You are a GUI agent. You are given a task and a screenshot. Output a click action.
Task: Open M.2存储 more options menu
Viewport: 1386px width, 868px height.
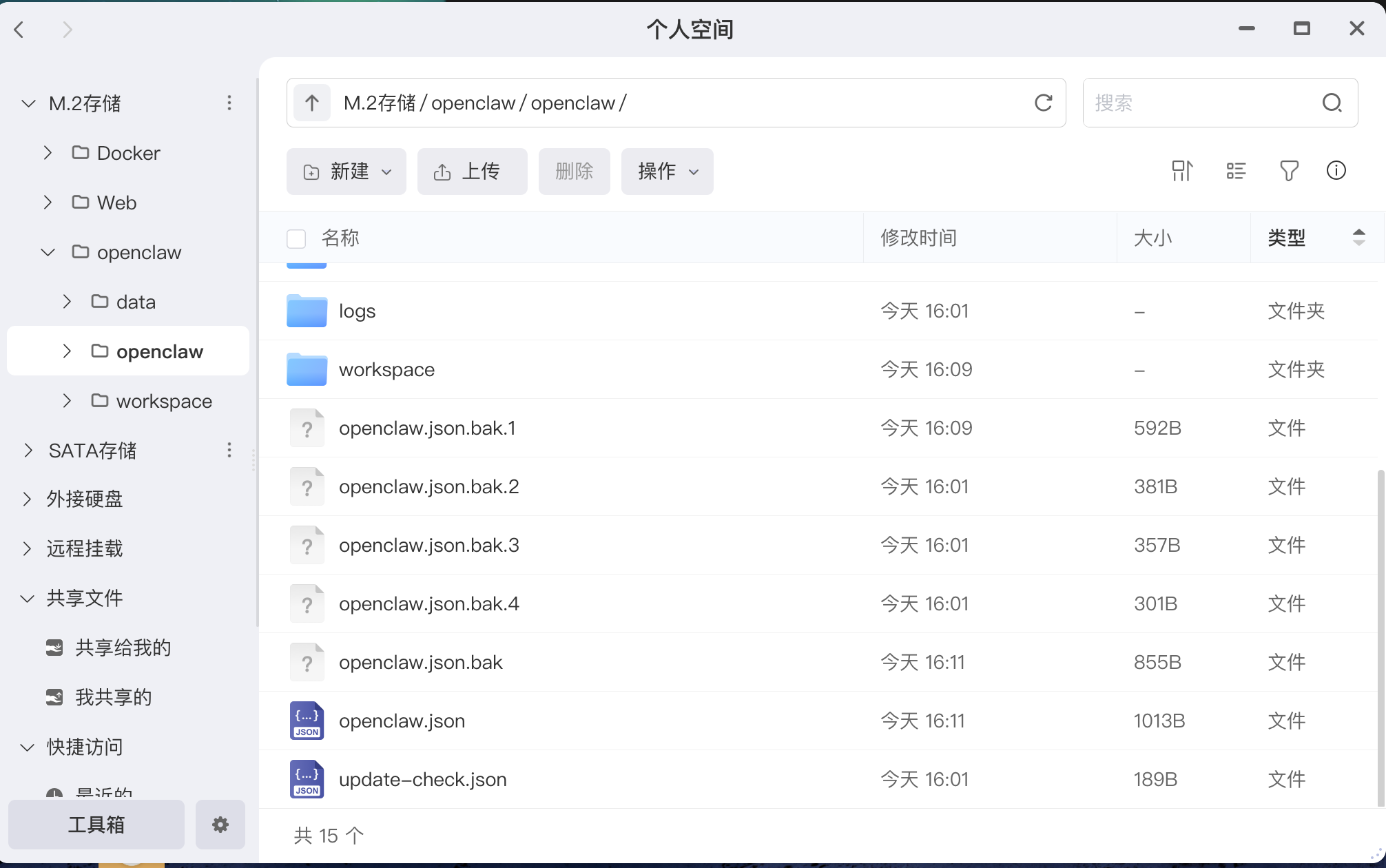(229, 103)
